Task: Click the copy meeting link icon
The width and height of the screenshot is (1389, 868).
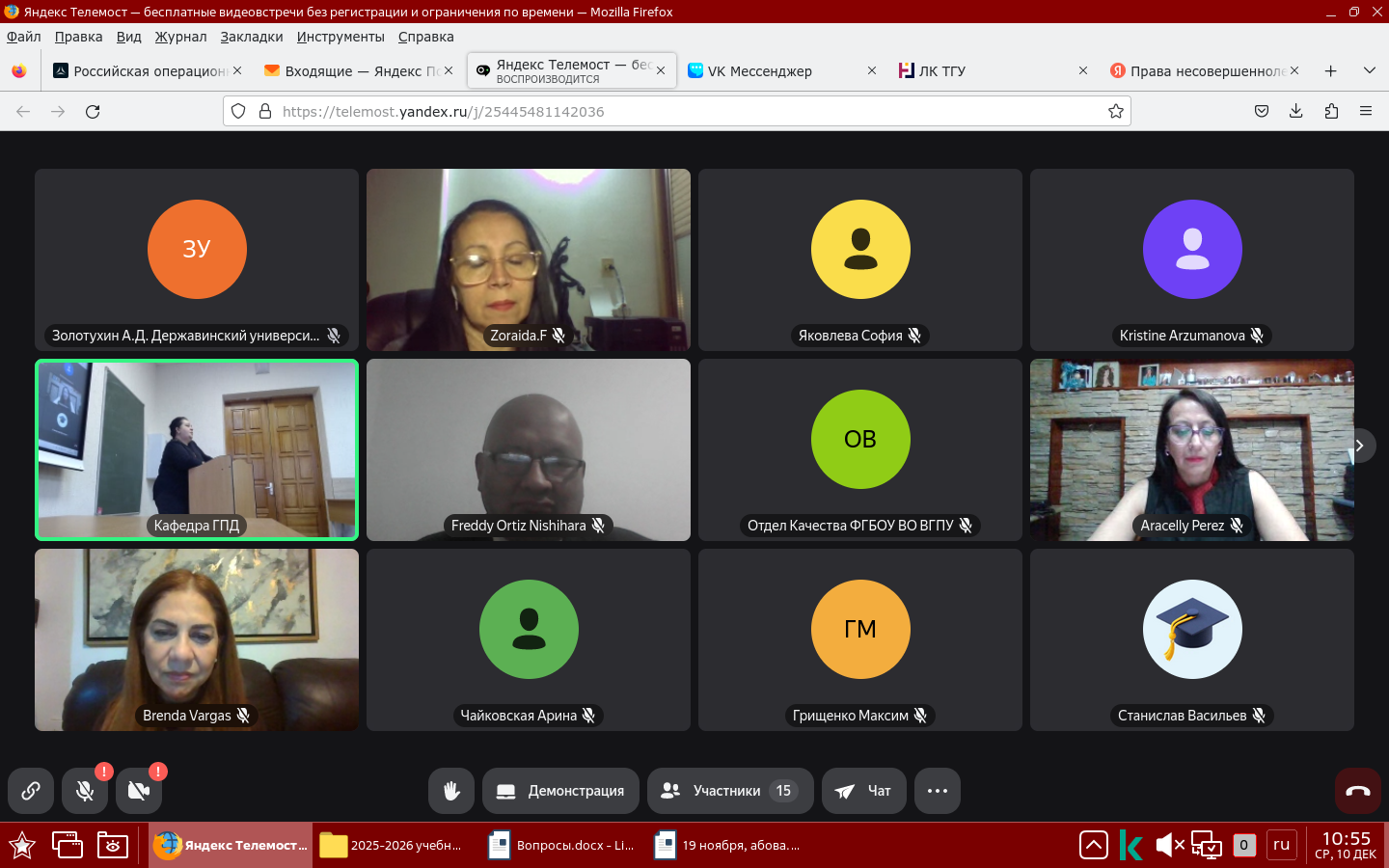Action: (31, 791)
